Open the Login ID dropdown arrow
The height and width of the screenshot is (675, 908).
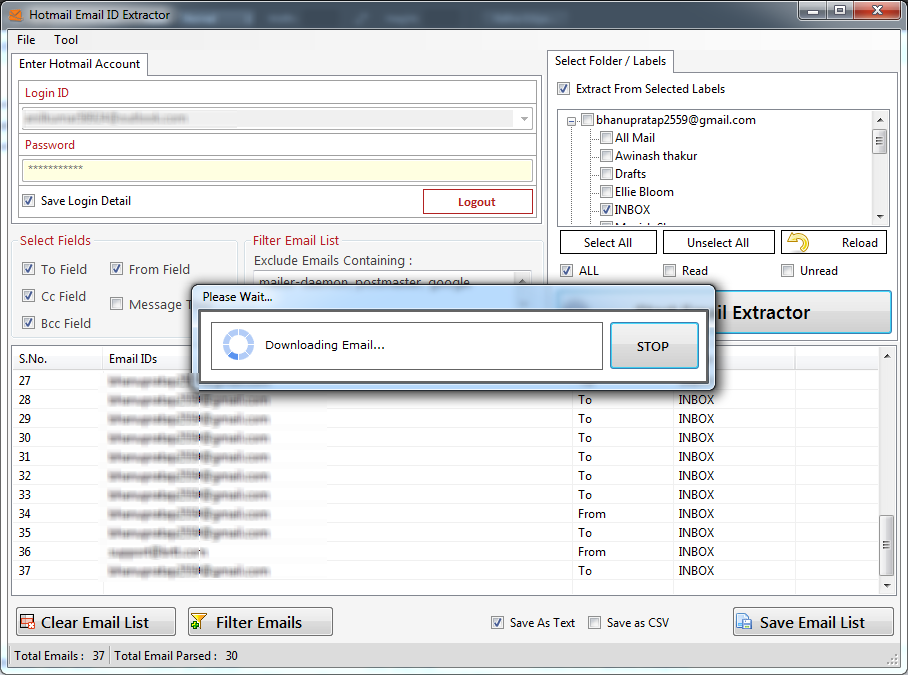tap(523, 119)
